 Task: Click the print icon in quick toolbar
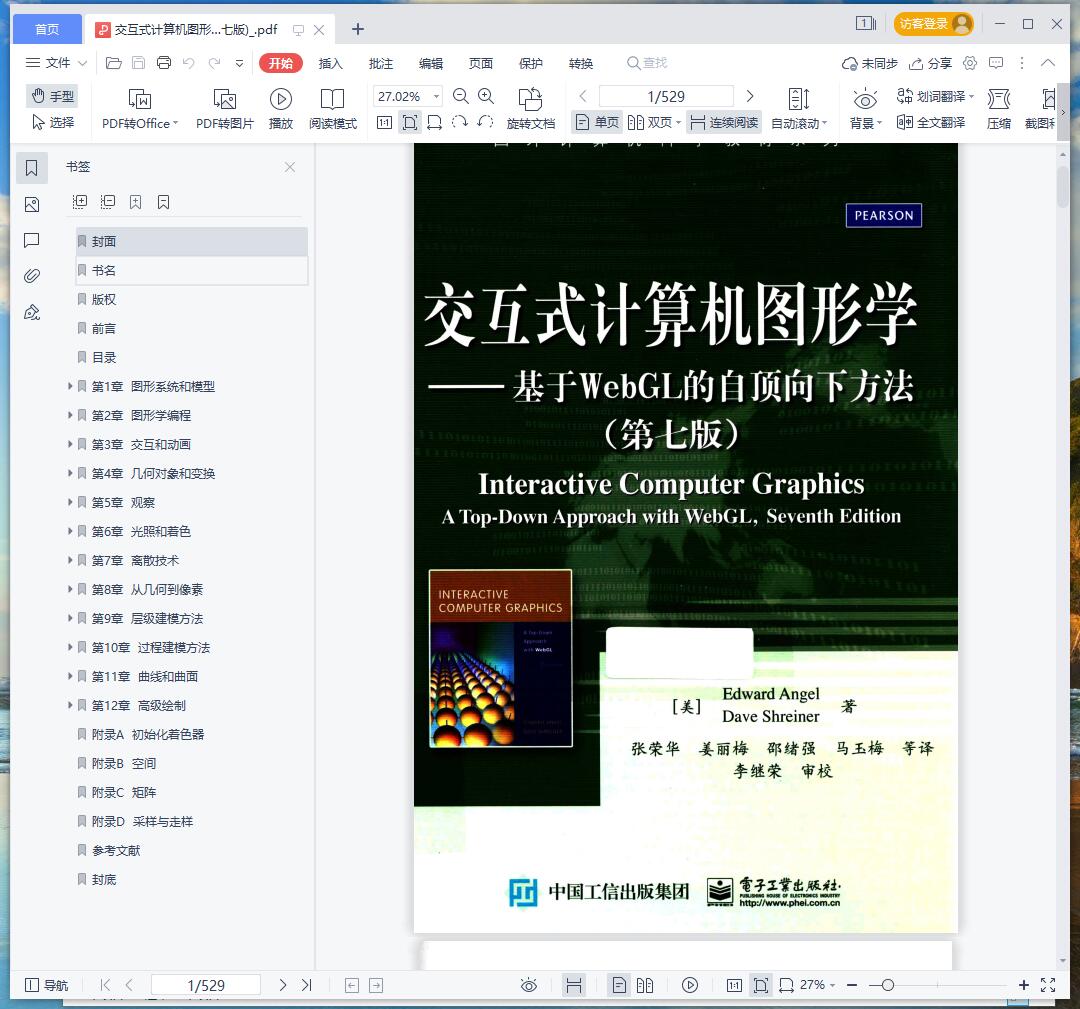click(x=164, y=63)
